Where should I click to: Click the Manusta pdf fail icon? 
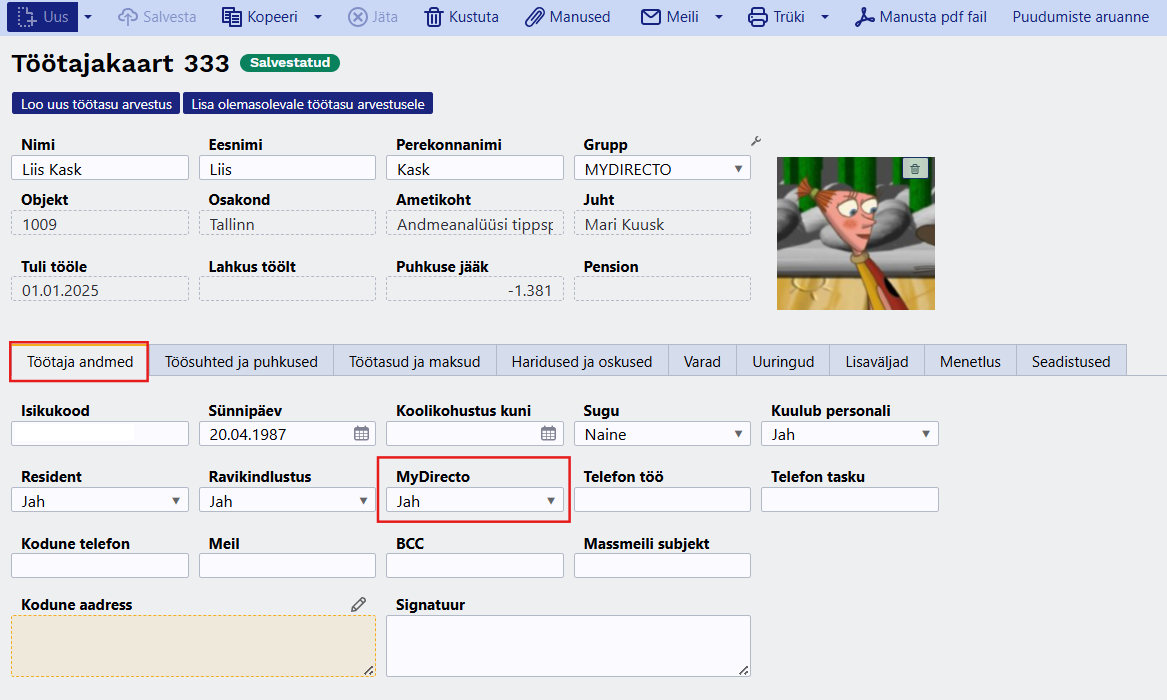coord(864,17)
